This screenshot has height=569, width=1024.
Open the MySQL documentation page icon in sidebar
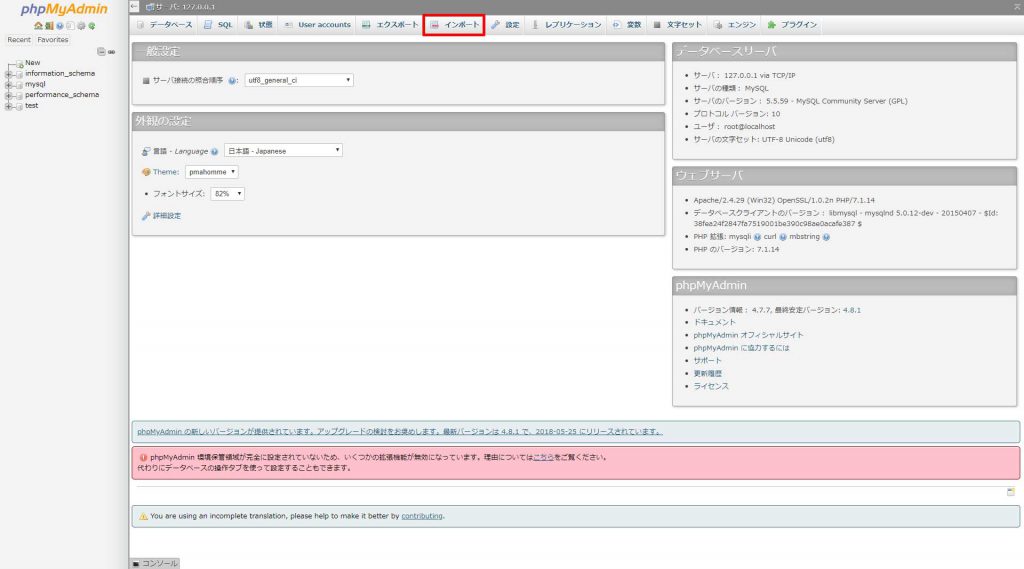coord(71,25)
